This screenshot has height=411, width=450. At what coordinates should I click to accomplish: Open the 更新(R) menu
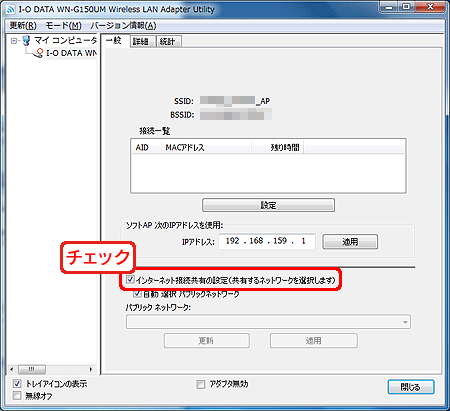click(23, 25)
